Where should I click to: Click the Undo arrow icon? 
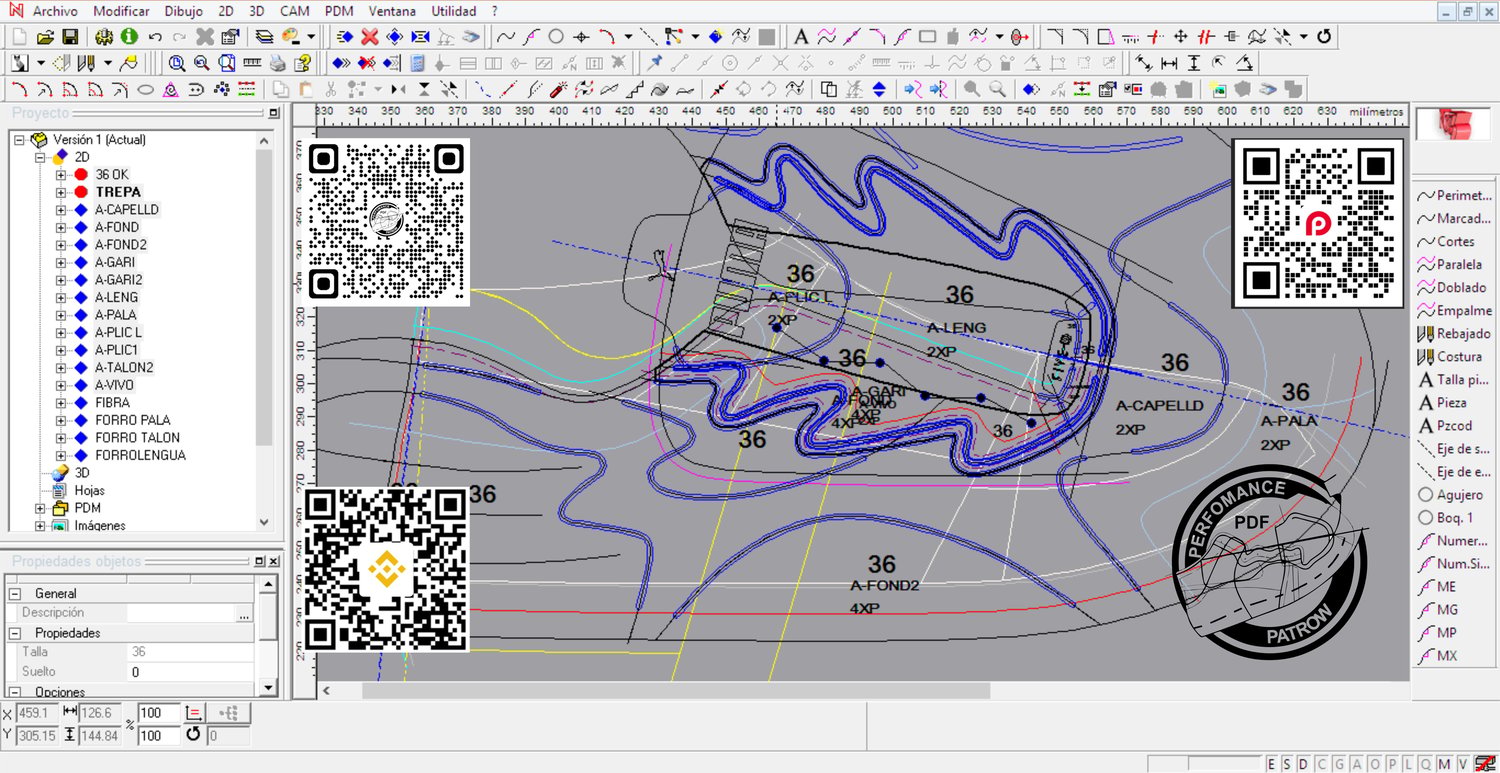point(155,37)
